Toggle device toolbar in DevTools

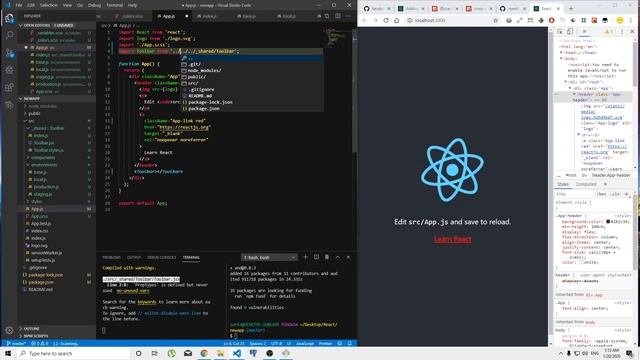[x=570, y=31]
